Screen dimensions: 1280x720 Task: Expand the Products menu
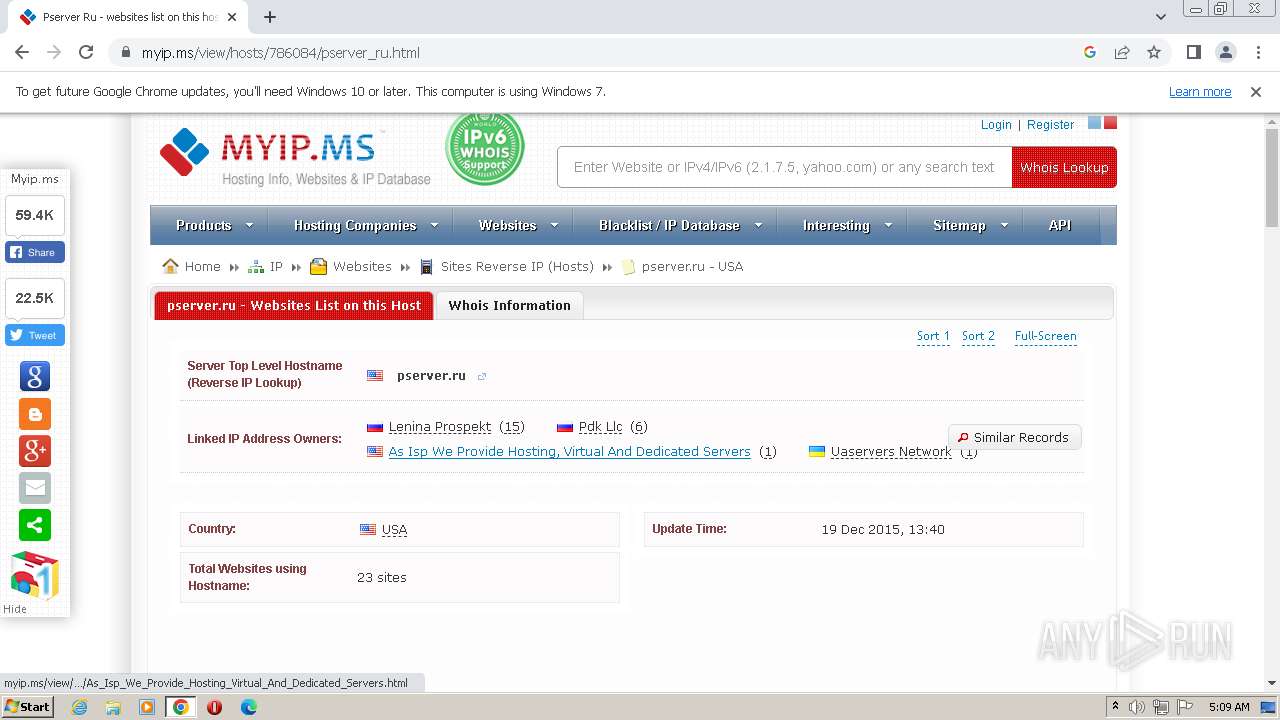click(214, 225)
